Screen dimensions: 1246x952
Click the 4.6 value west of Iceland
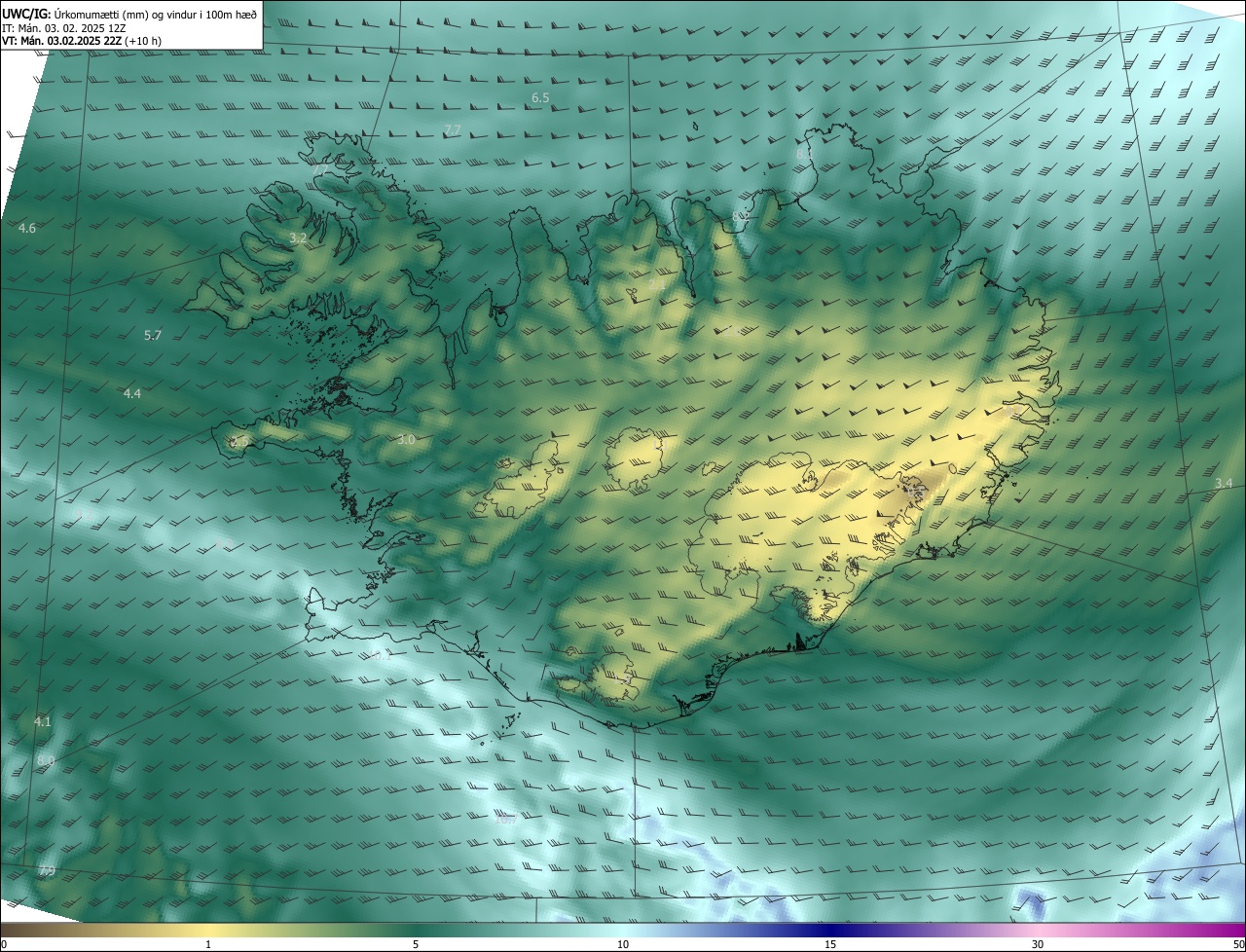click(x=27, y=228)
